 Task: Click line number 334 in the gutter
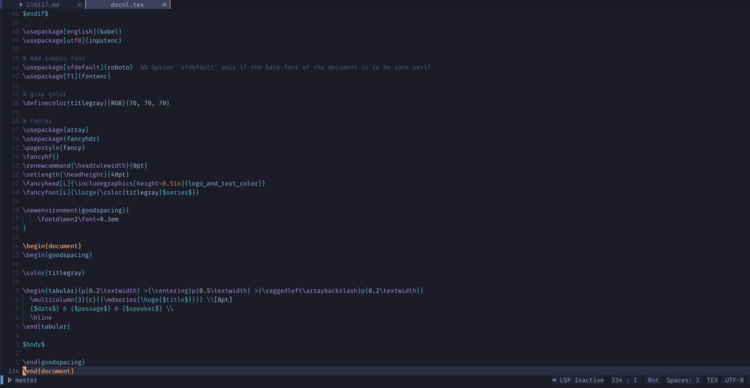pos(13,371)
